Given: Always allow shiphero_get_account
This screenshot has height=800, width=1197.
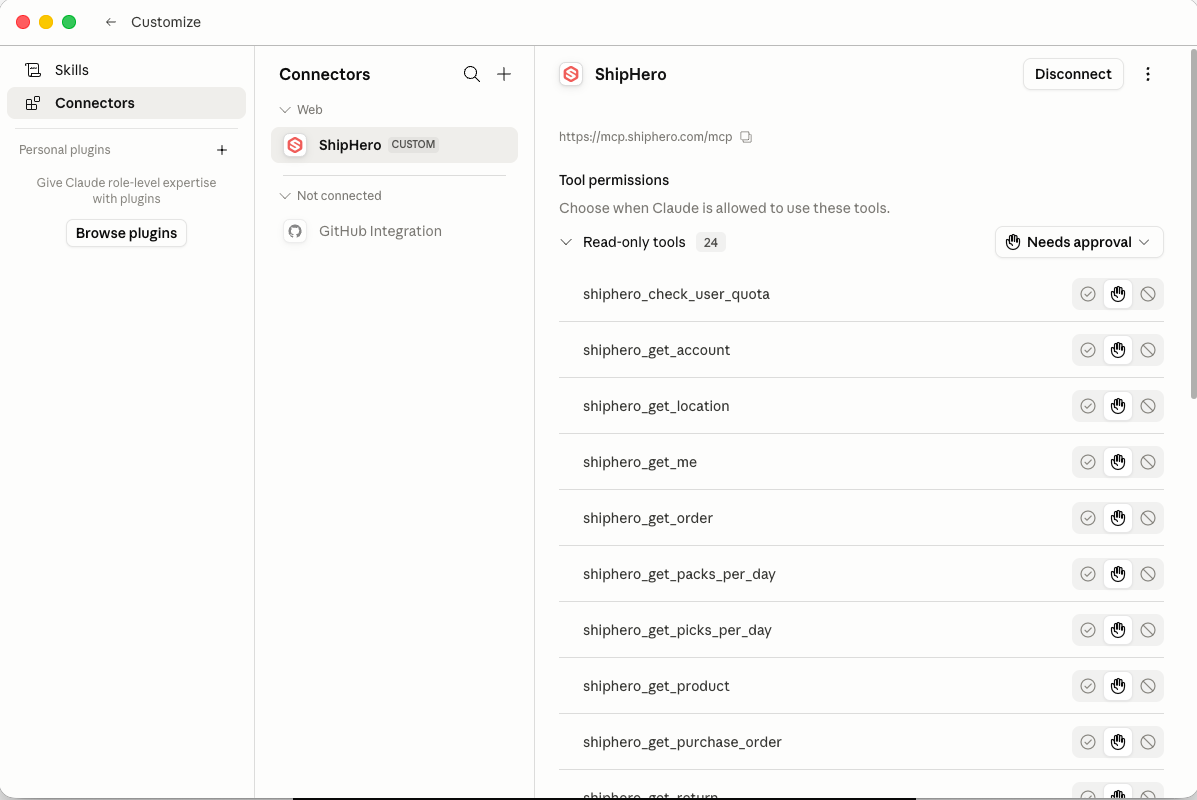Looking at the screenshot, I should [x=1088, y=350].
